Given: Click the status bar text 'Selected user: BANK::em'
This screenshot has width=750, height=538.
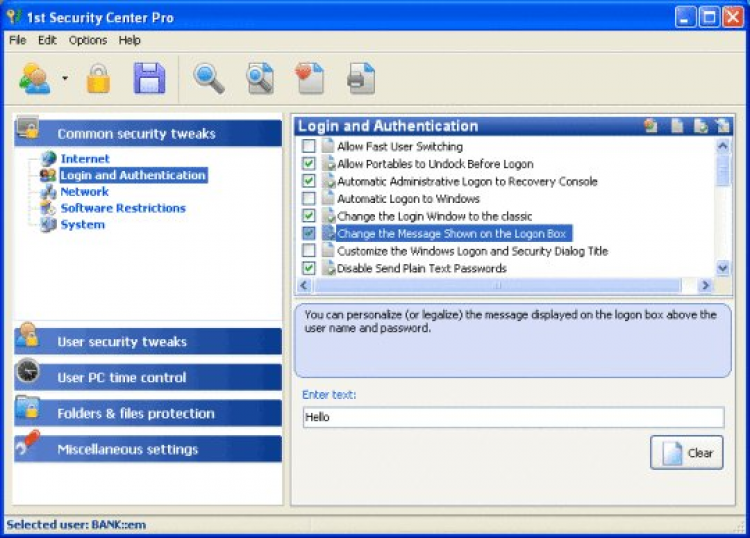Looking at the screenshot, I should (77, 525).
